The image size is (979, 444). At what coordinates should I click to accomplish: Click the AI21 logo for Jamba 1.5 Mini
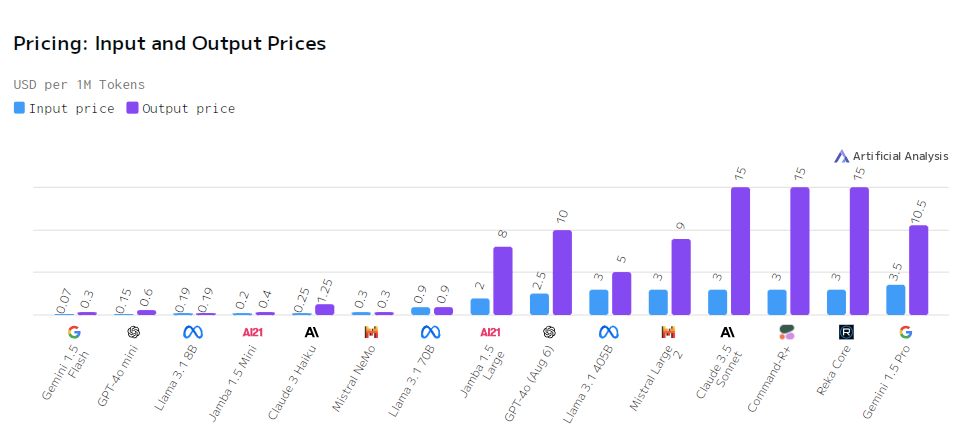(x=252, y=332)
